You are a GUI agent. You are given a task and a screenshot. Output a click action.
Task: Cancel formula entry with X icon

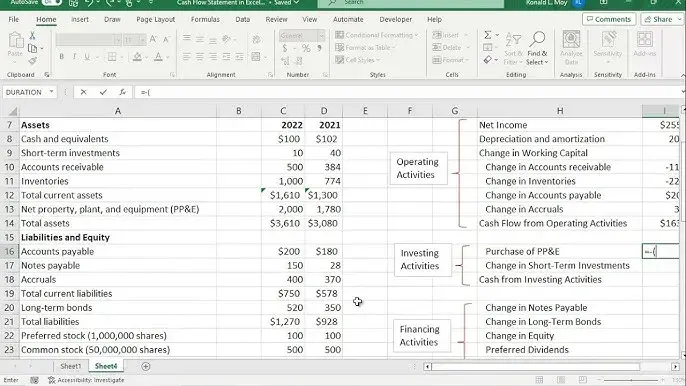tap(83, 92)
